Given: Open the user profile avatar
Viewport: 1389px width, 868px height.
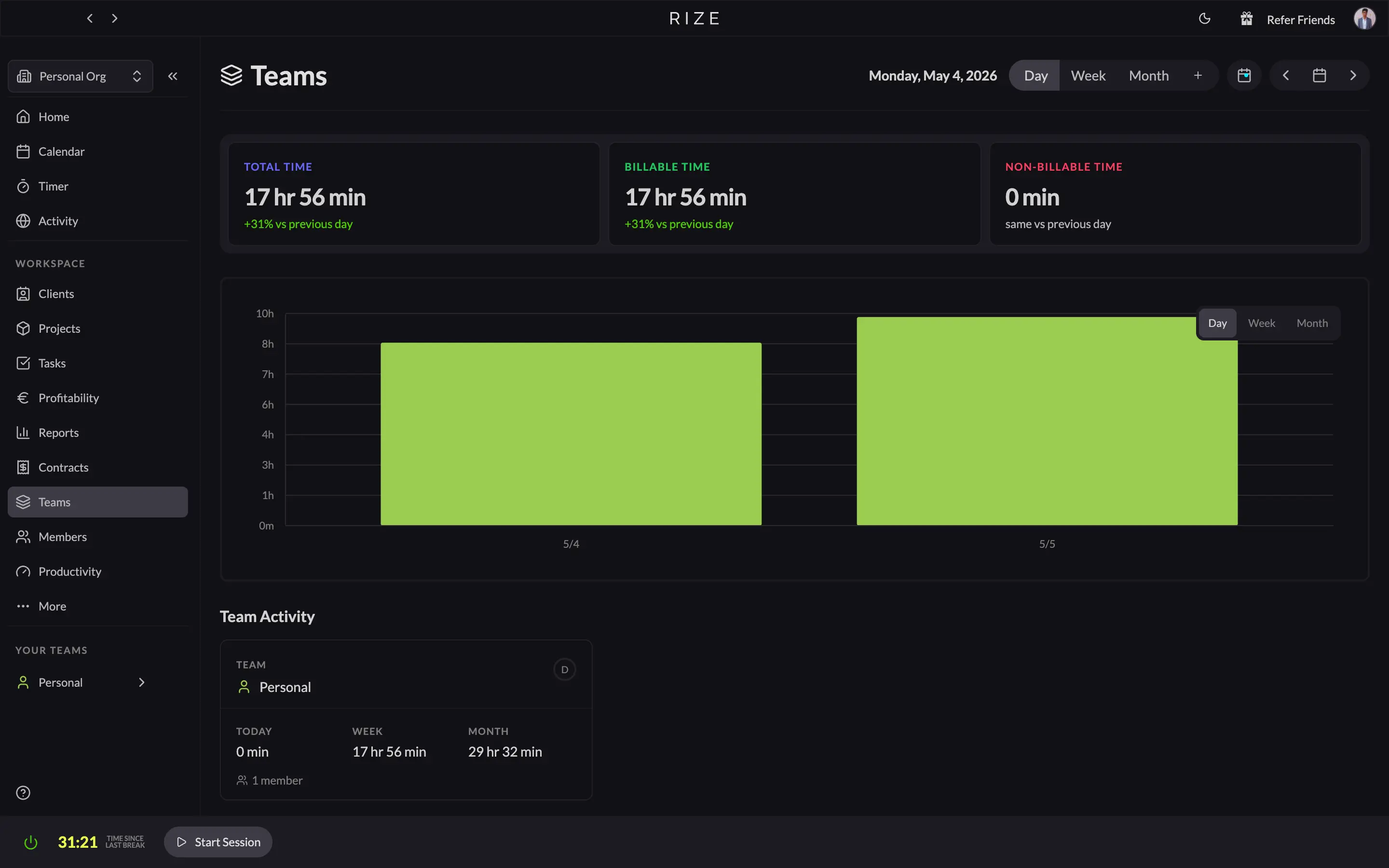Looking at the screenshot, I should (x=1364, y=18).
